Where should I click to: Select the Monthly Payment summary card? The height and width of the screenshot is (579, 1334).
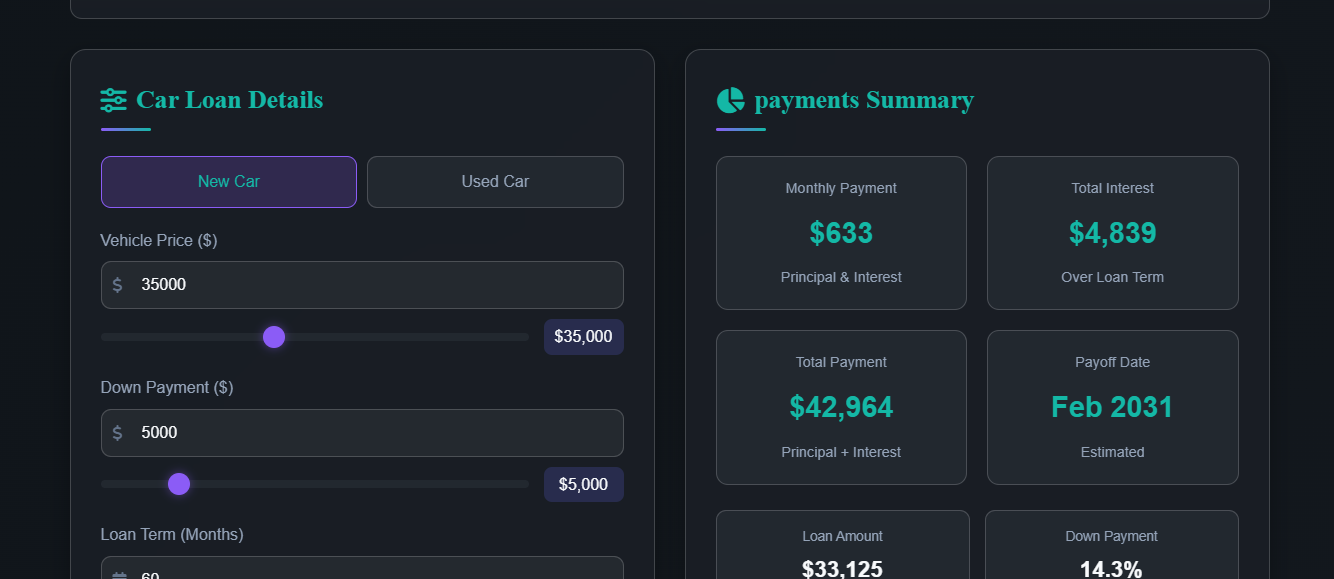click(x=841, y=232)
